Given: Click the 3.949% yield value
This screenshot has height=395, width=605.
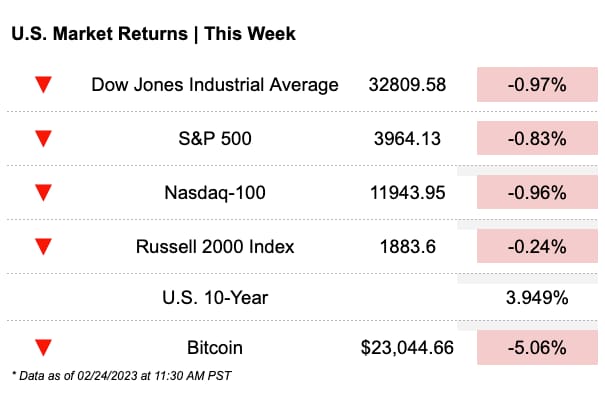Looking at the screenshot, I should [537, 298].
